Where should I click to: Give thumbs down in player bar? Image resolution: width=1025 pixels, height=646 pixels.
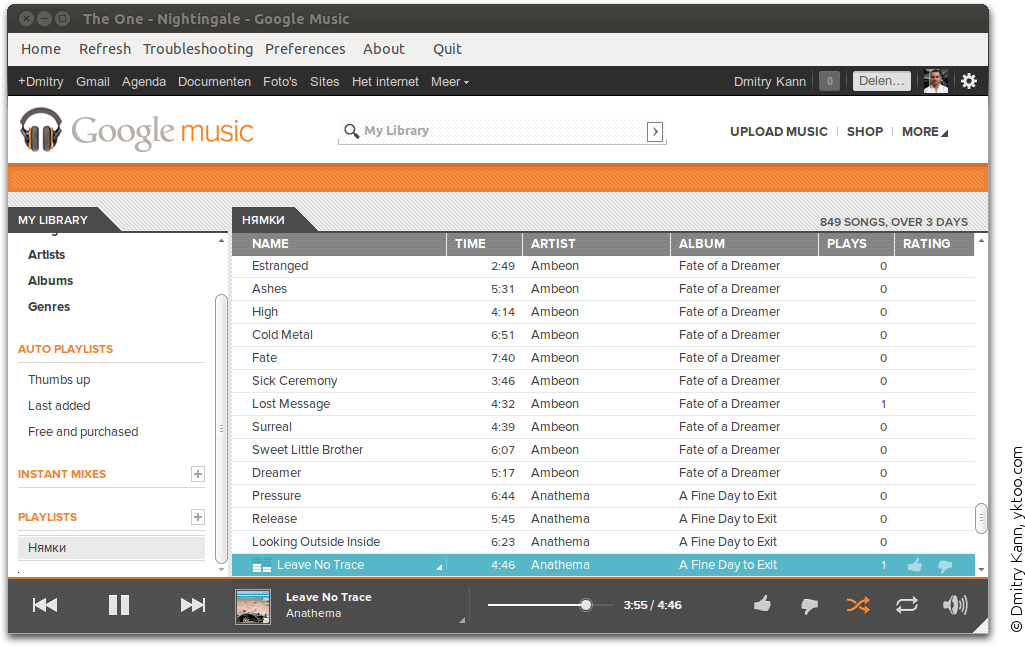pos(809,606)
